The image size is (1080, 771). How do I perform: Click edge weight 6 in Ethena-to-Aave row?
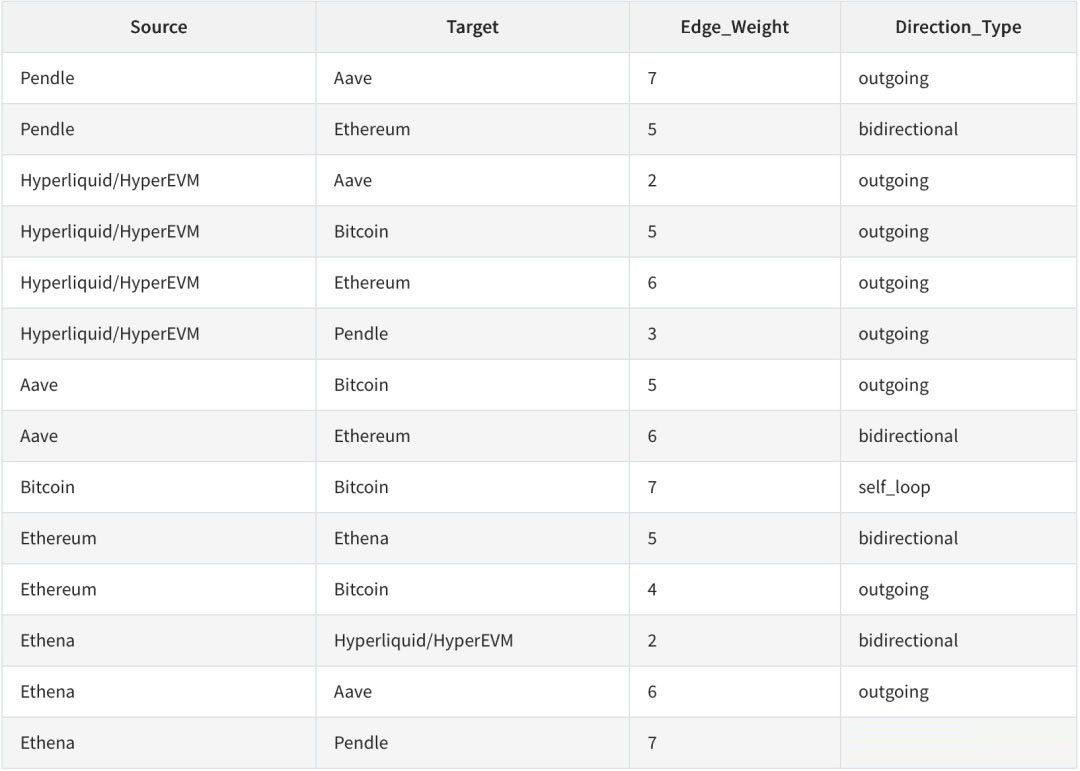tap(652, 691)
